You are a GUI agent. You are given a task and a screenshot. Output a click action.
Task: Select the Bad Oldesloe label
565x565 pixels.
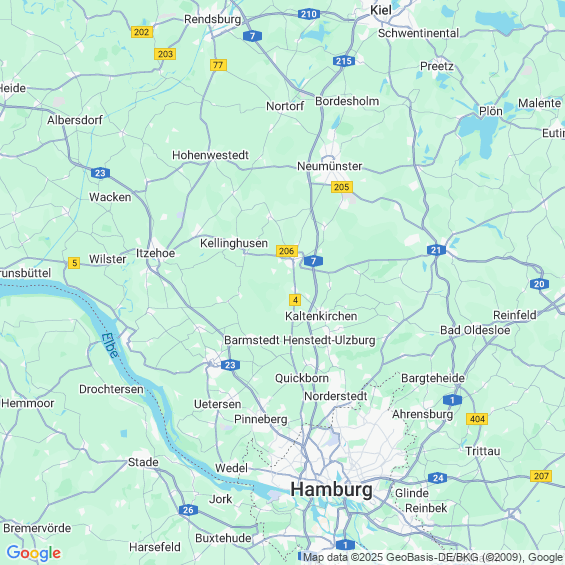click(x=475, y=330)
